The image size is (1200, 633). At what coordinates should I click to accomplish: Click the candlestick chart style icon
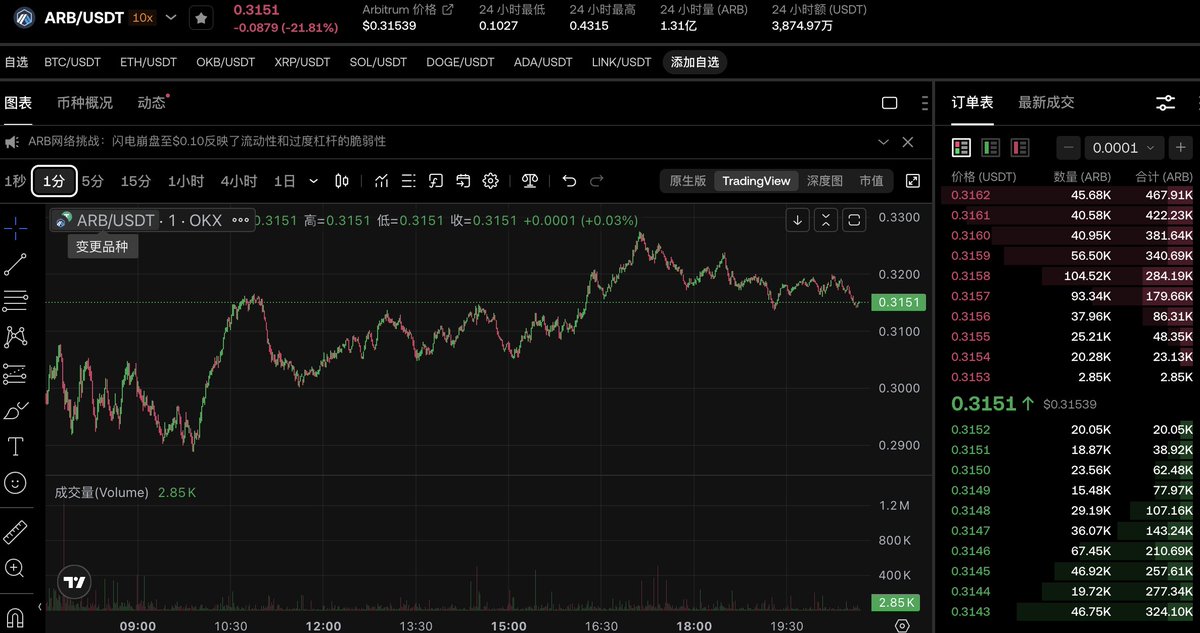[x=342, y=181]
